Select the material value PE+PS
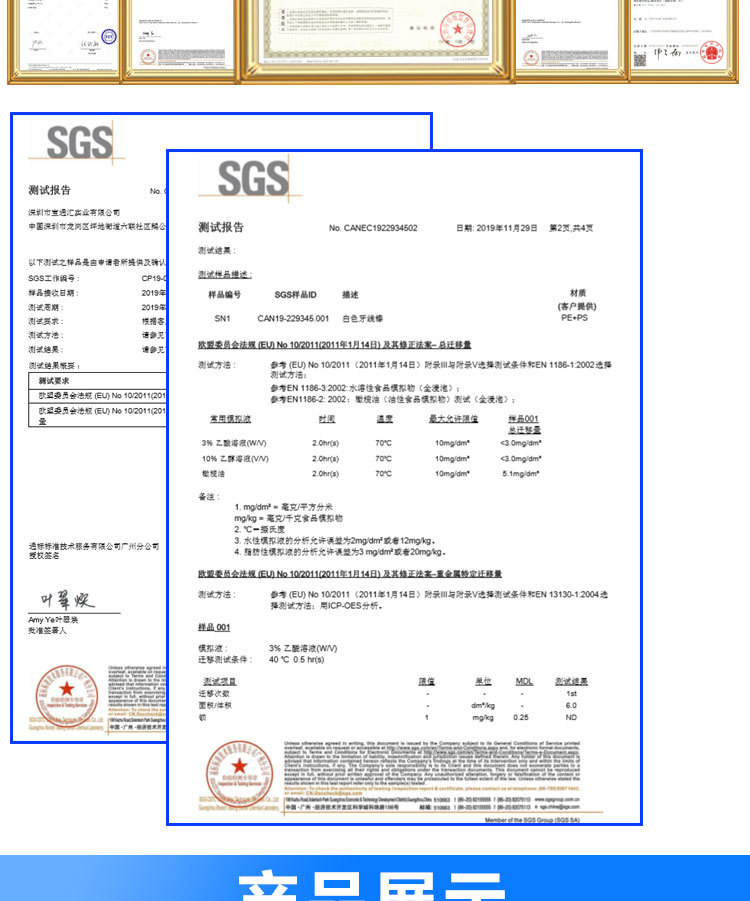The image size is (750, 901). pos(575,317)
